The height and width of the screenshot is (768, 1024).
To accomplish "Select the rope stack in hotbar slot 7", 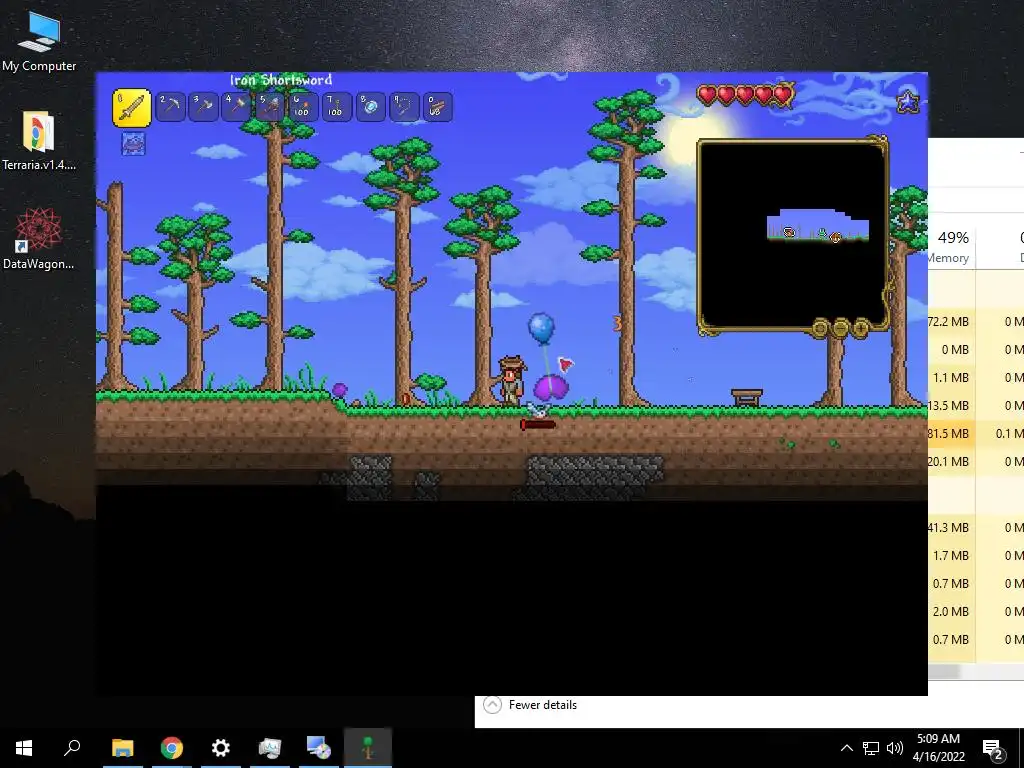I will [x=336, y=106].
